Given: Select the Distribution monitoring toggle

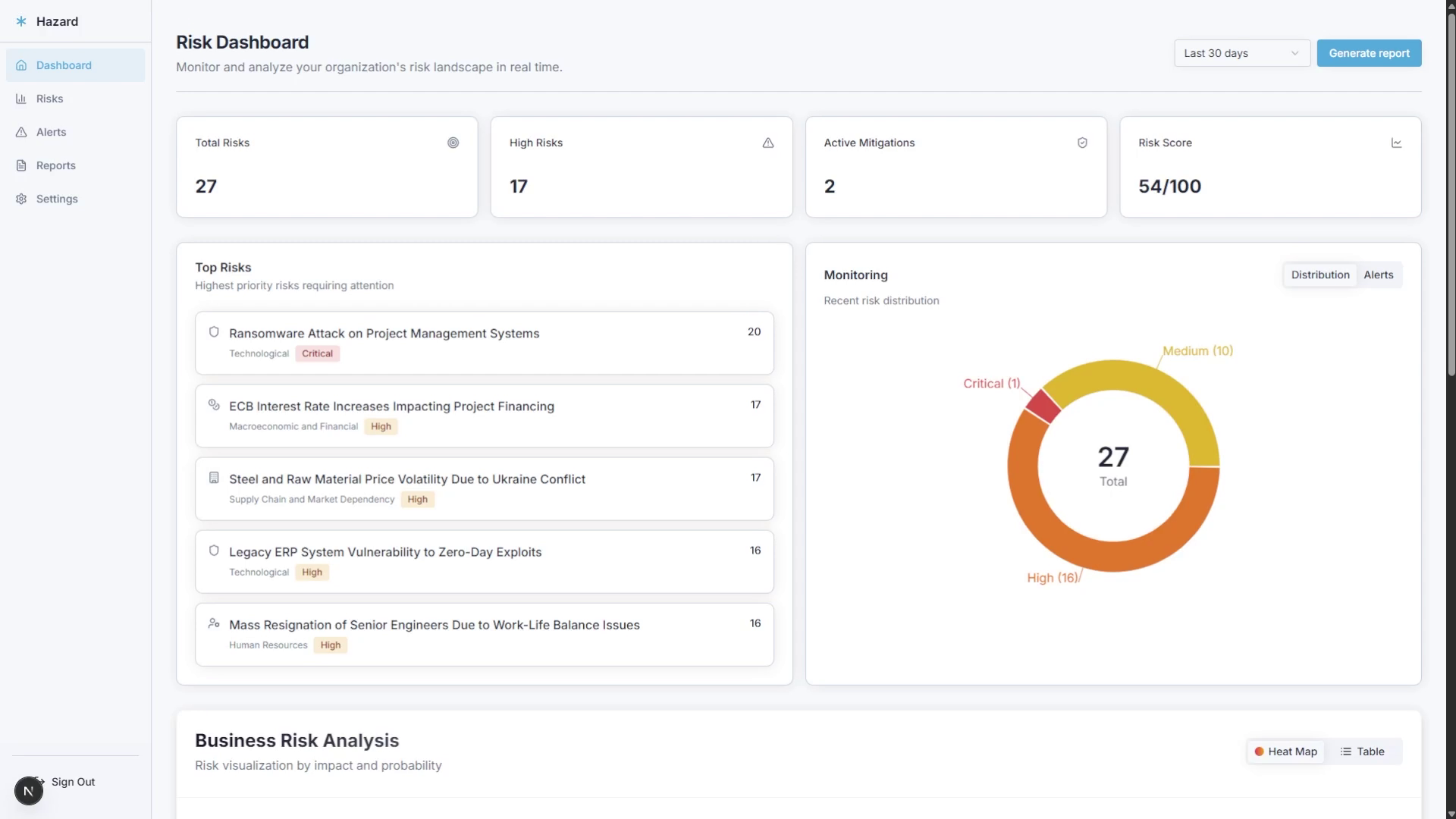Looking at the screenshot, I should pyautogui.click(x=1319, y=275).
